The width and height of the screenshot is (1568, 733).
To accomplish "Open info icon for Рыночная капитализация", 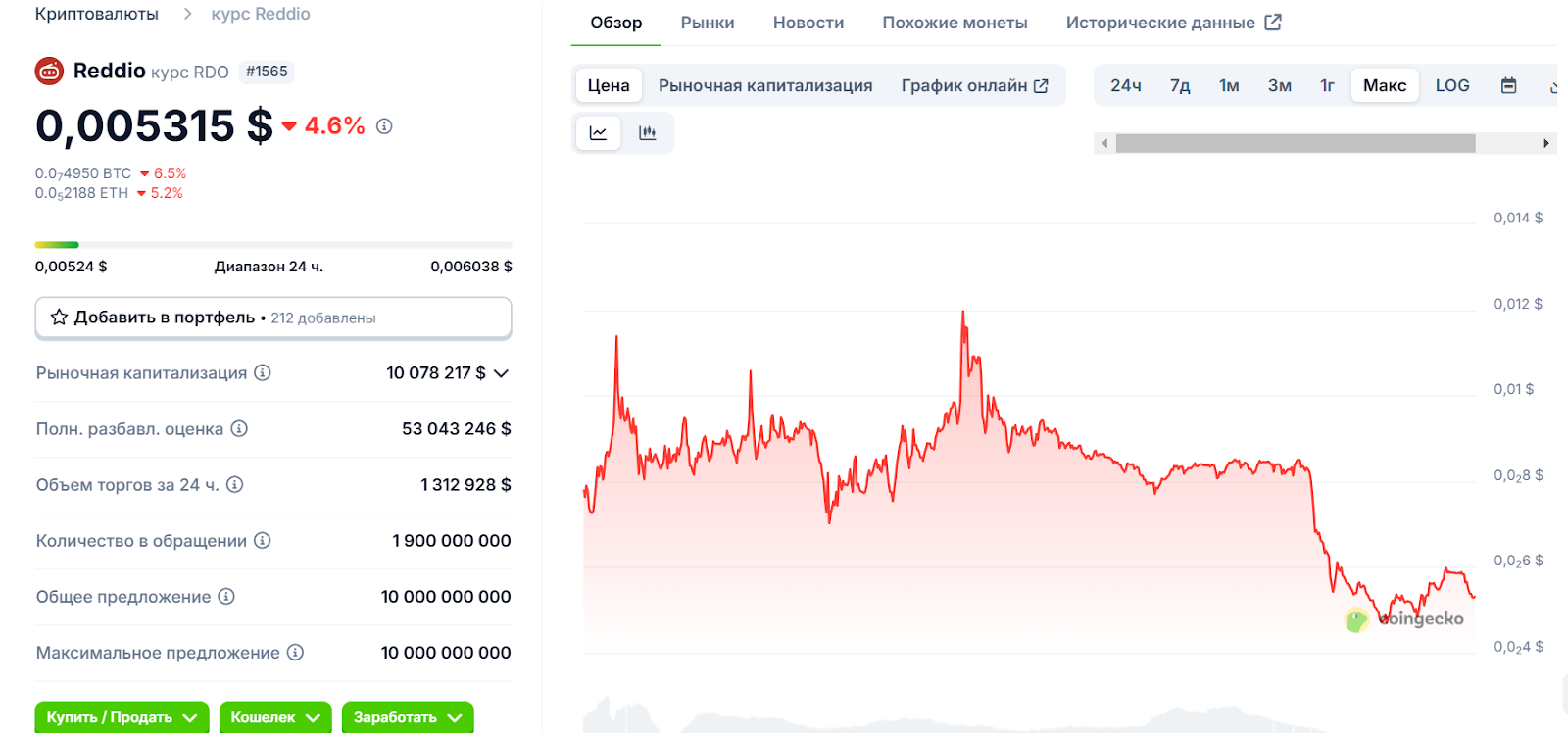I will 263,372.
